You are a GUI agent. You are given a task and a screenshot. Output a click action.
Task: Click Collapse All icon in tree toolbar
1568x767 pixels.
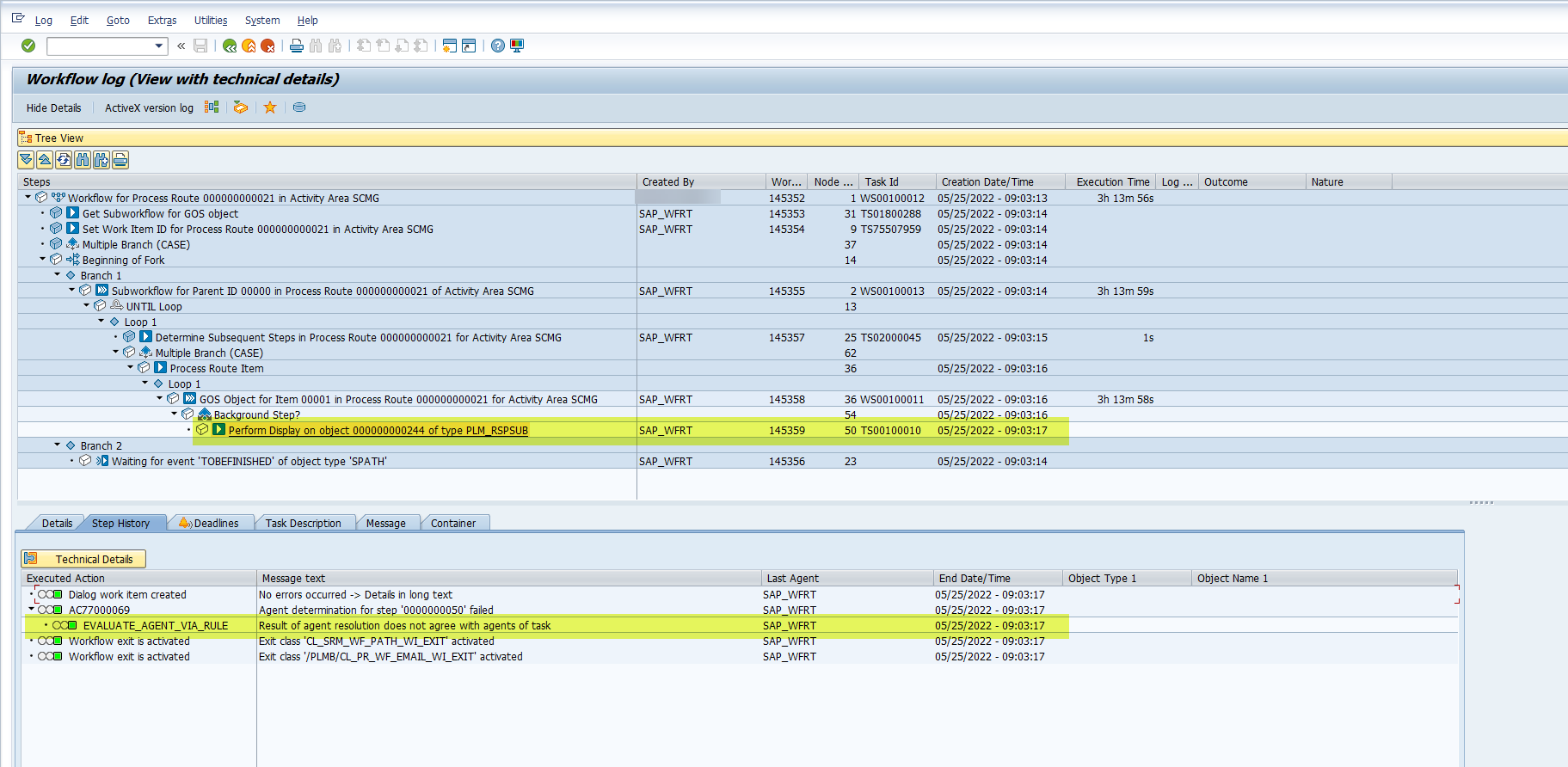pyautogui.click(x=45, y=159)
